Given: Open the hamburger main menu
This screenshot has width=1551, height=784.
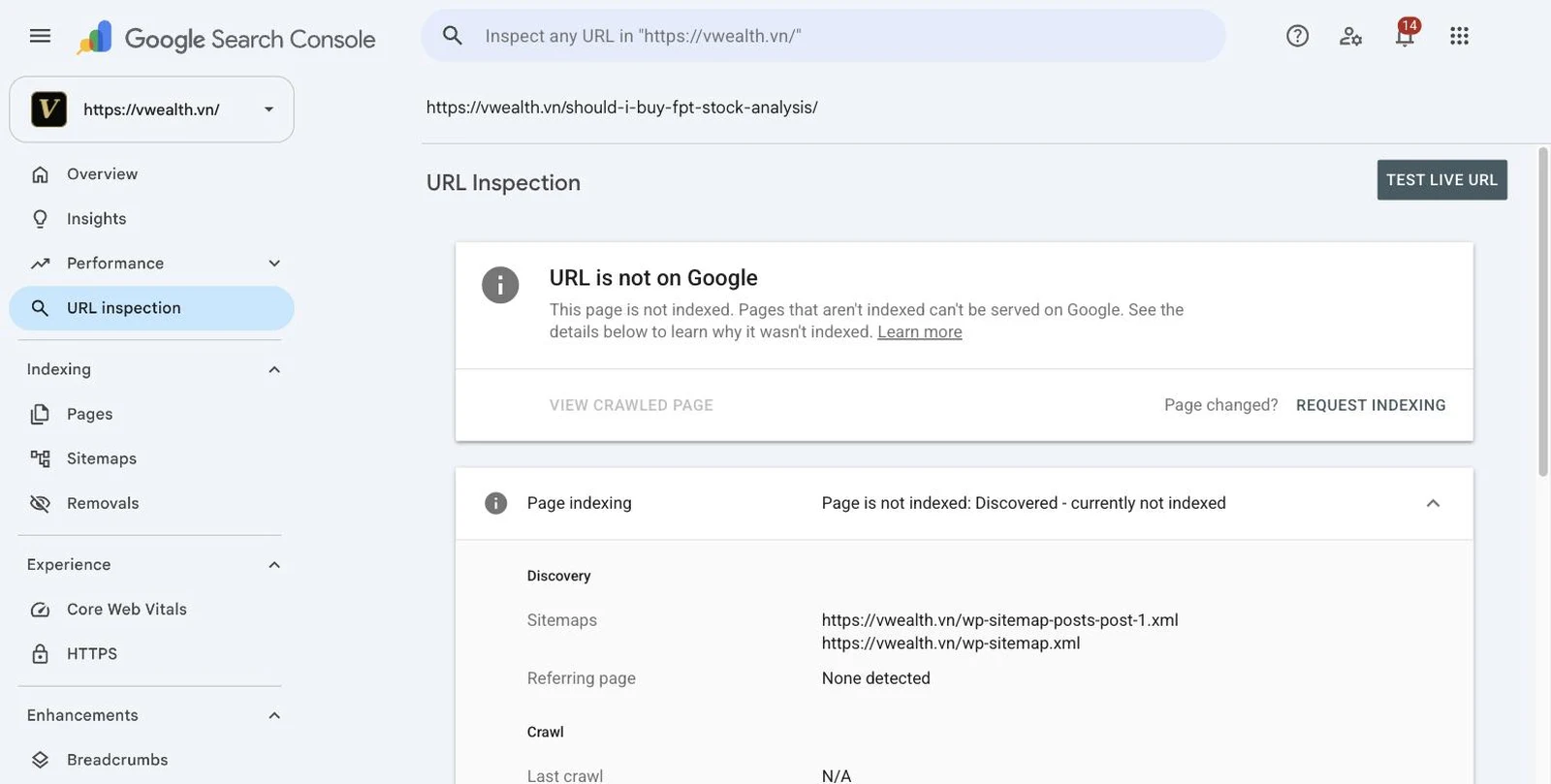Looking at the screenshot, I should point(40,36).
